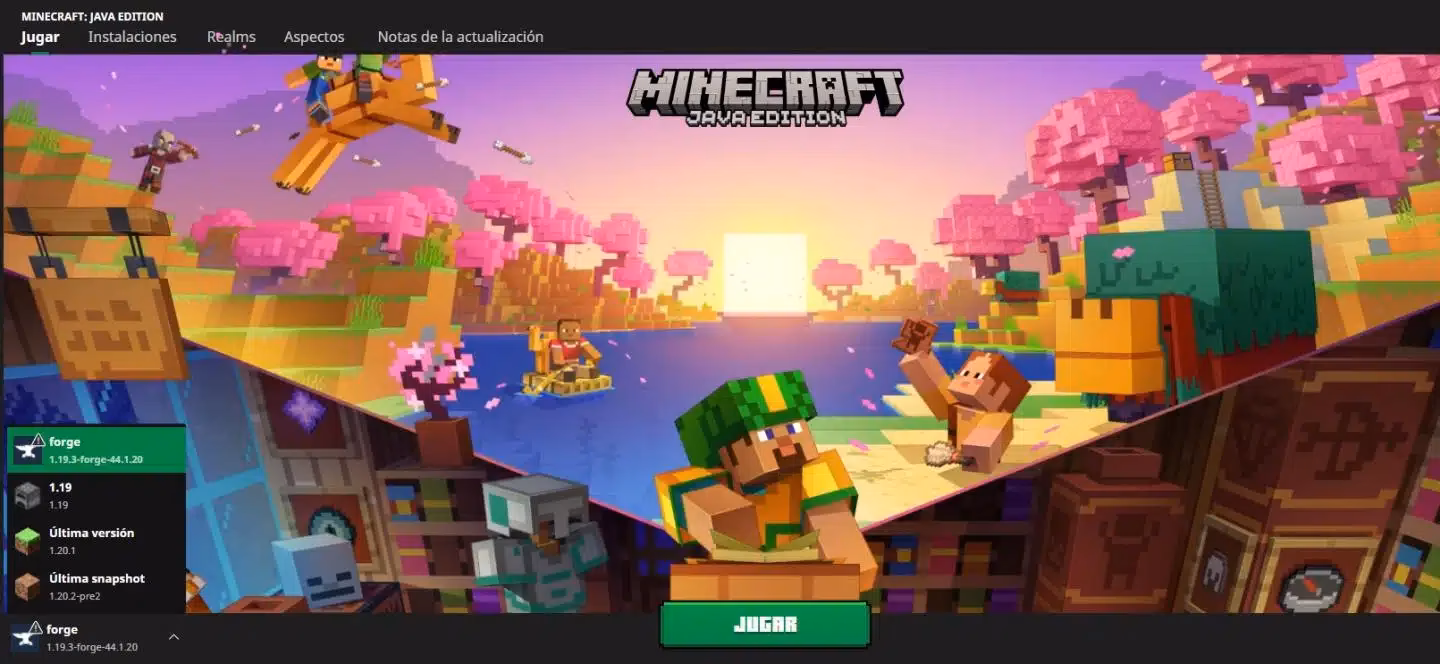Image resolution: width=1440 pixels, height=664 pixels.
Task: Select the 1.19 installation entry
Action: [x=96, y=495]
